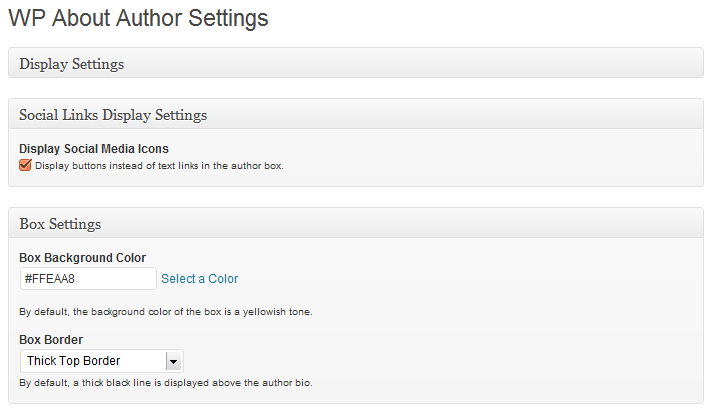714x414 pixels.
Task: Collapse the Social Links Display Settings panel
Action: click(x=113, y=115)
